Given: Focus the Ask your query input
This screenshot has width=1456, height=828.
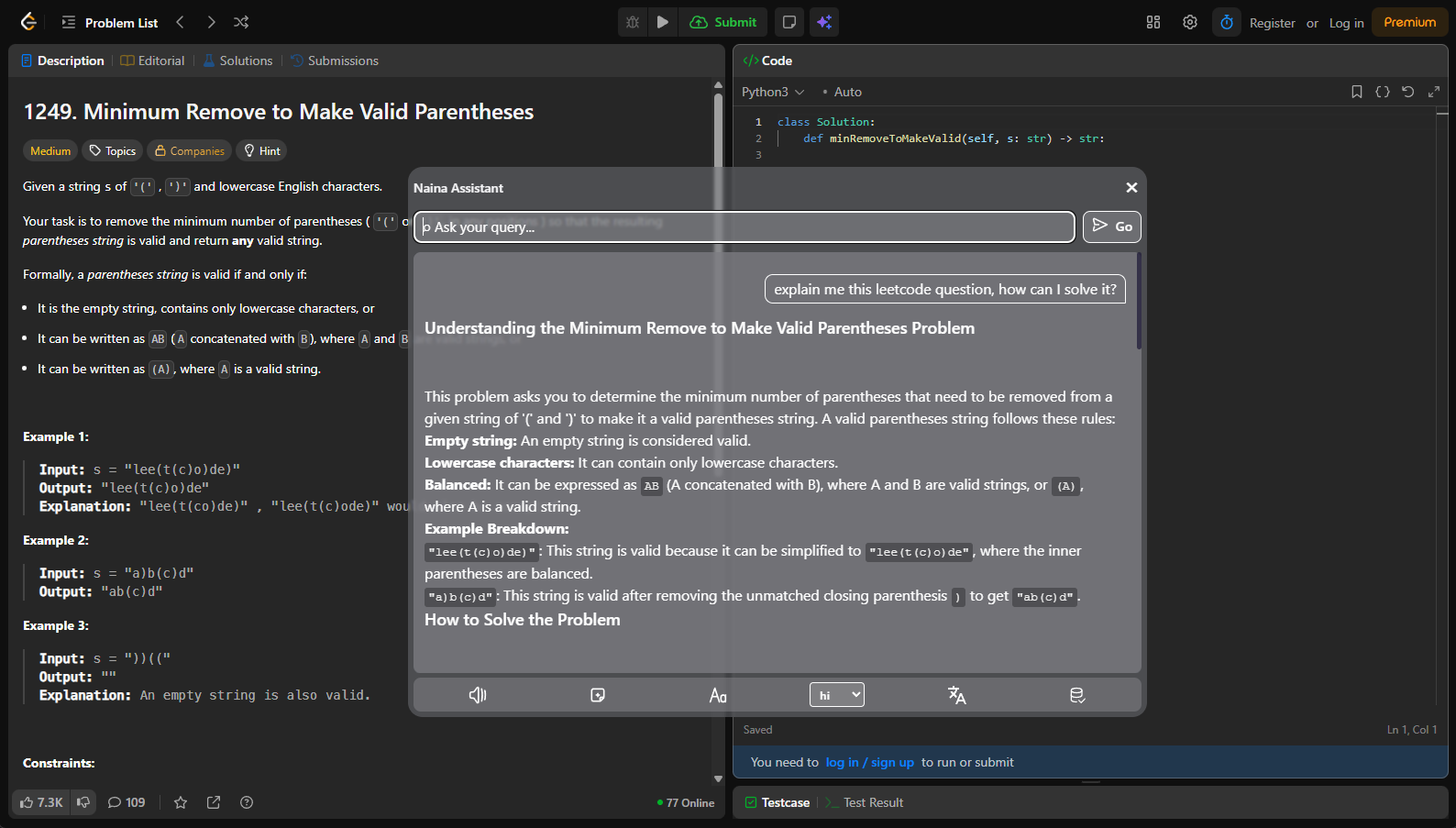Looking at the screenshot, I should tap(745, 226).
